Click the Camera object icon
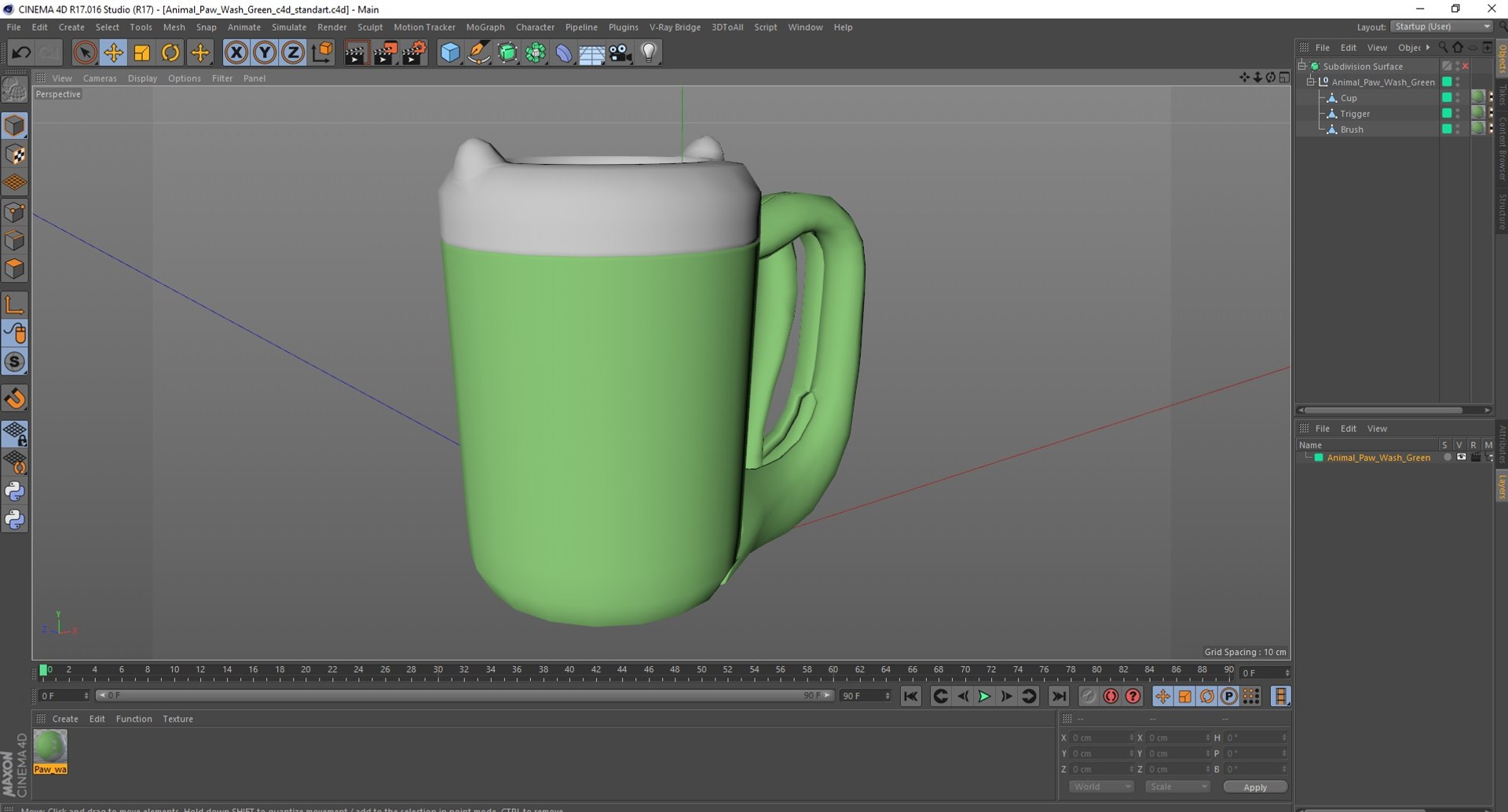The height and width of the screenshot is (812, 1508). (x=620, y=53)
